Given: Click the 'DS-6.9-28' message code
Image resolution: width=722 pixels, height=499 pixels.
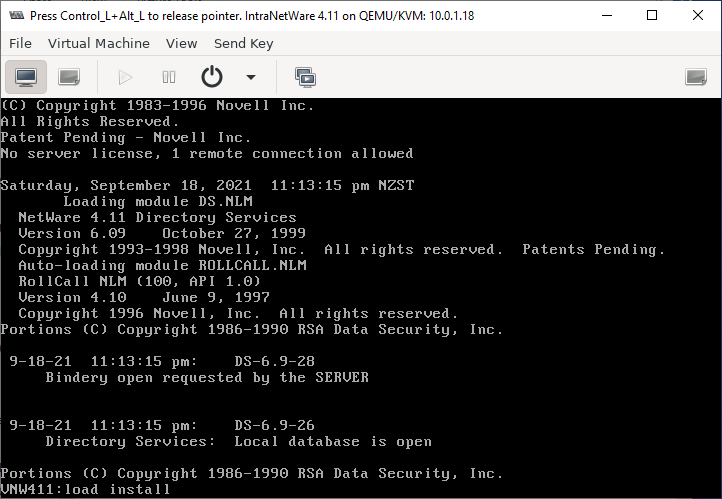Looking at the screenshot, I should coord(274,361).
